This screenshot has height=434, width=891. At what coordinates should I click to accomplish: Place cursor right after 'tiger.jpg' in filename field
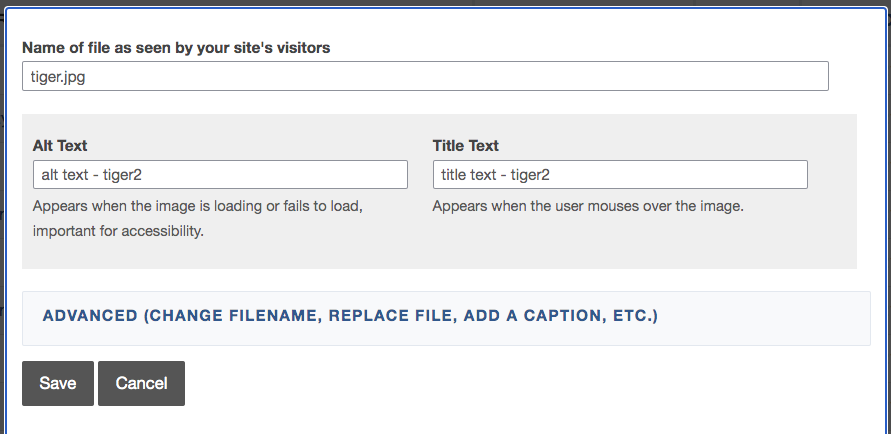tap(86, 77)
